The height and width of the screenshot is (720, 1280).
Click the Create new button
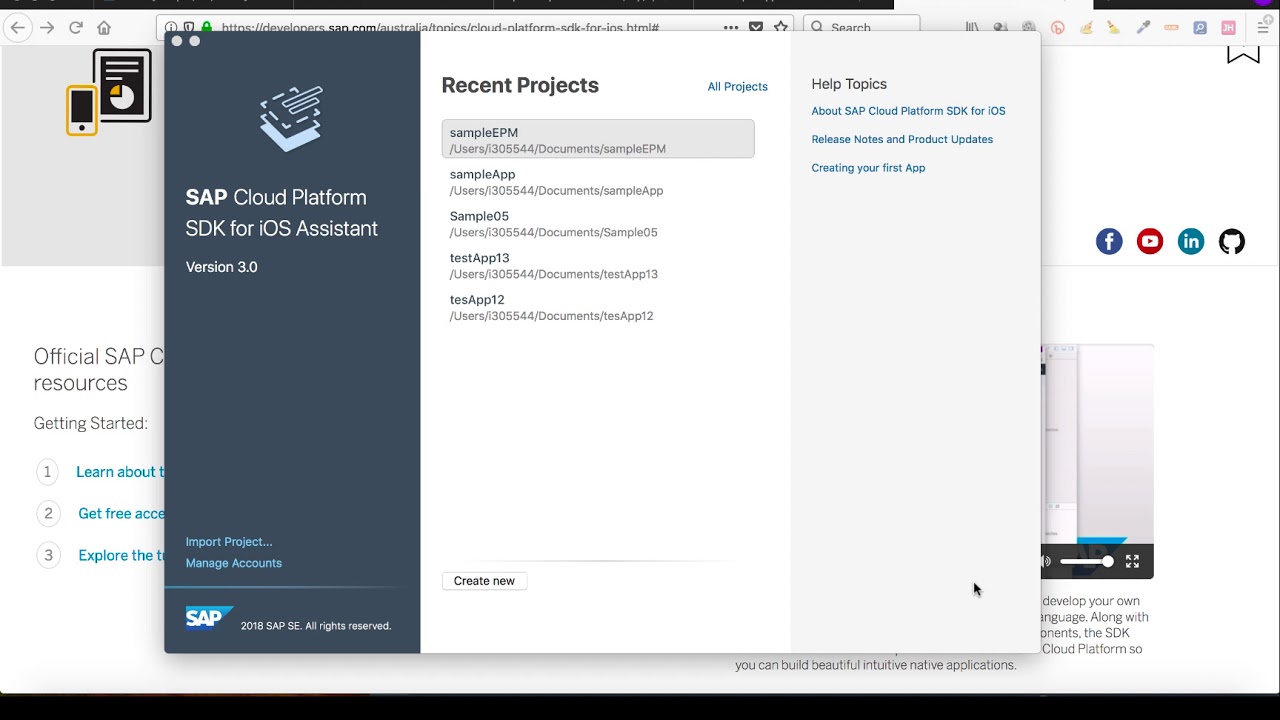point(484,581)
